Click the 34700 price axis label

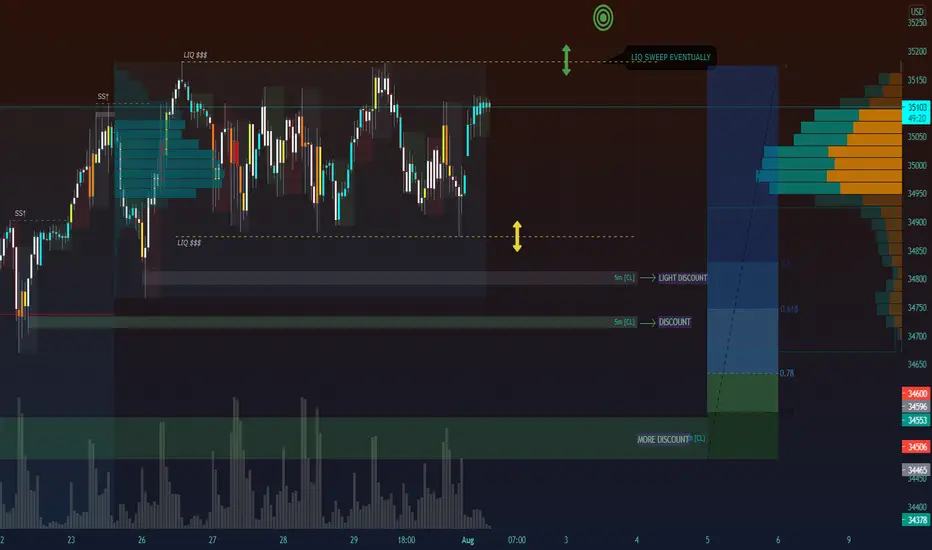click(917, 336)
